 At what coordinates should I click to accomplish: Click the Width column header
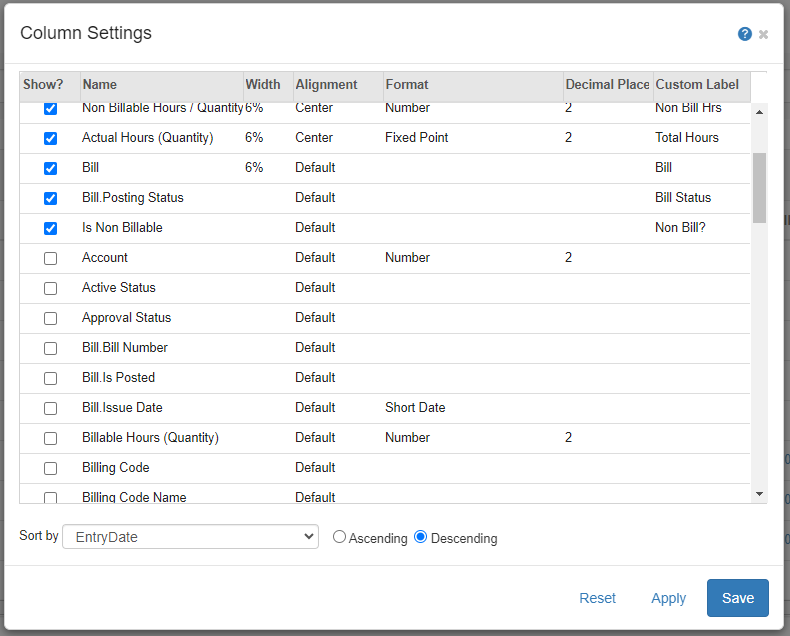269,85
